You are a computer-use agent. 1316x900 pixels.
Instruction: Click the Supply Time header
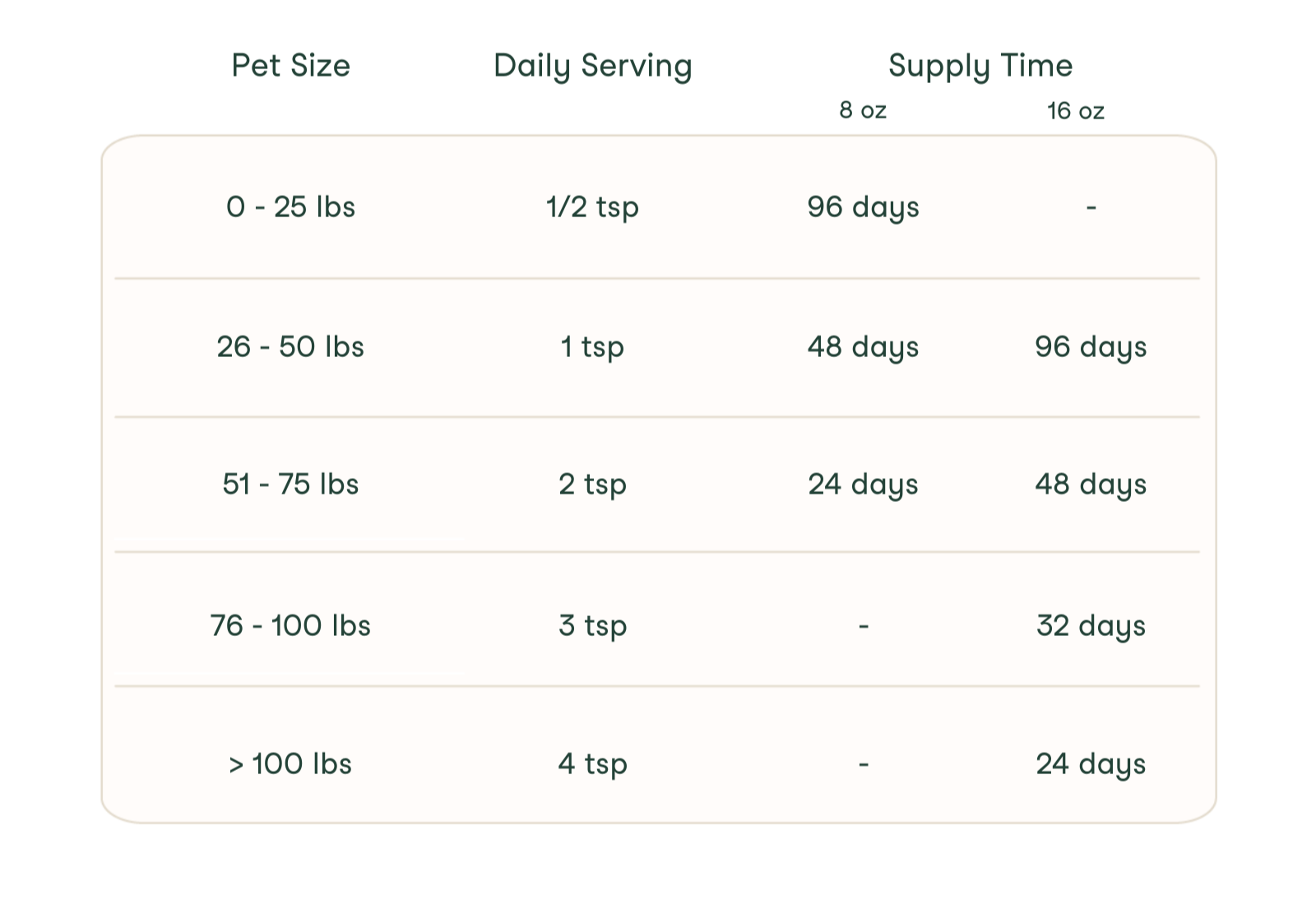click(x=980, y=66)
